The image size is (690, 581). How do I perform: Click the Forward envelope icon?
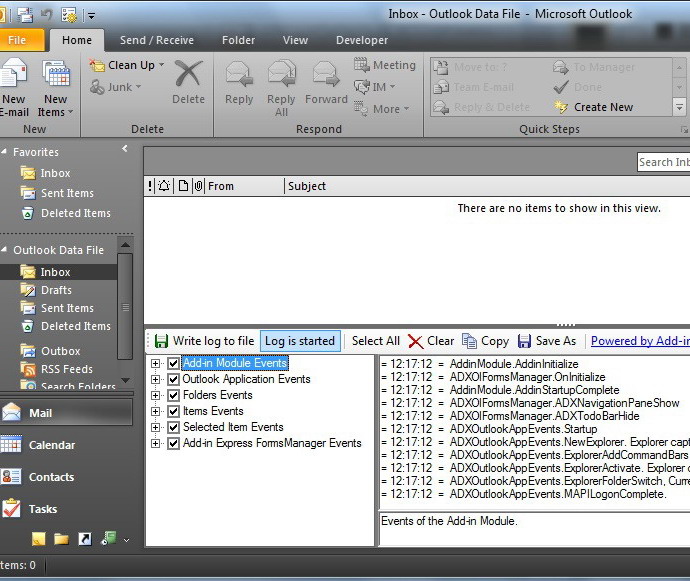tap(326, 73)
